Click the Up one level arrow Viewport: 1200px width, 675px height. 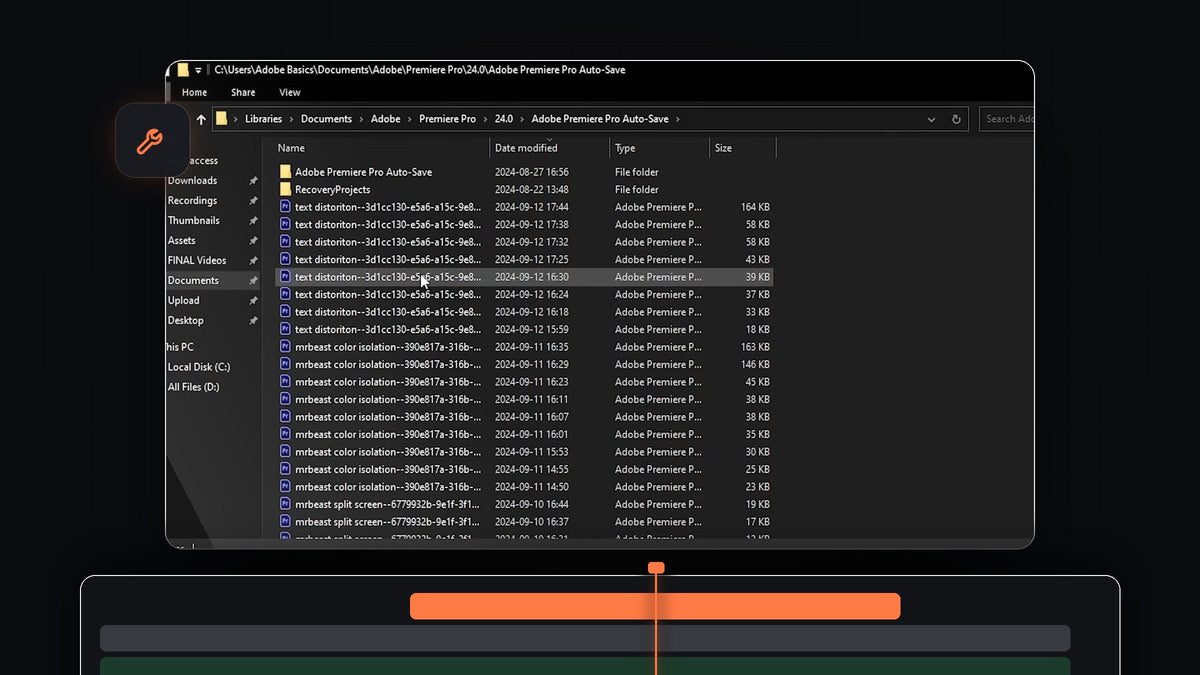coord(201,119)
